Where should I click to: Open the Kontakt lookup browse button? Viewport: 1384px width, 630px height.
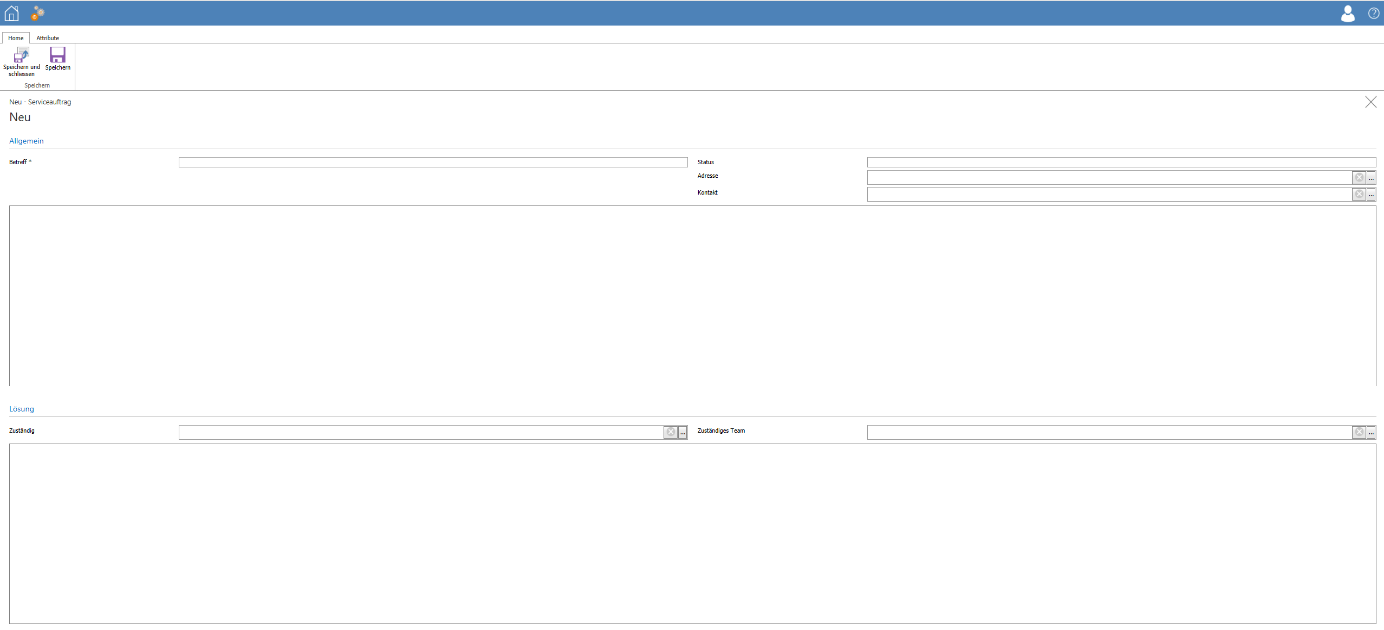tap(1371, 195)
